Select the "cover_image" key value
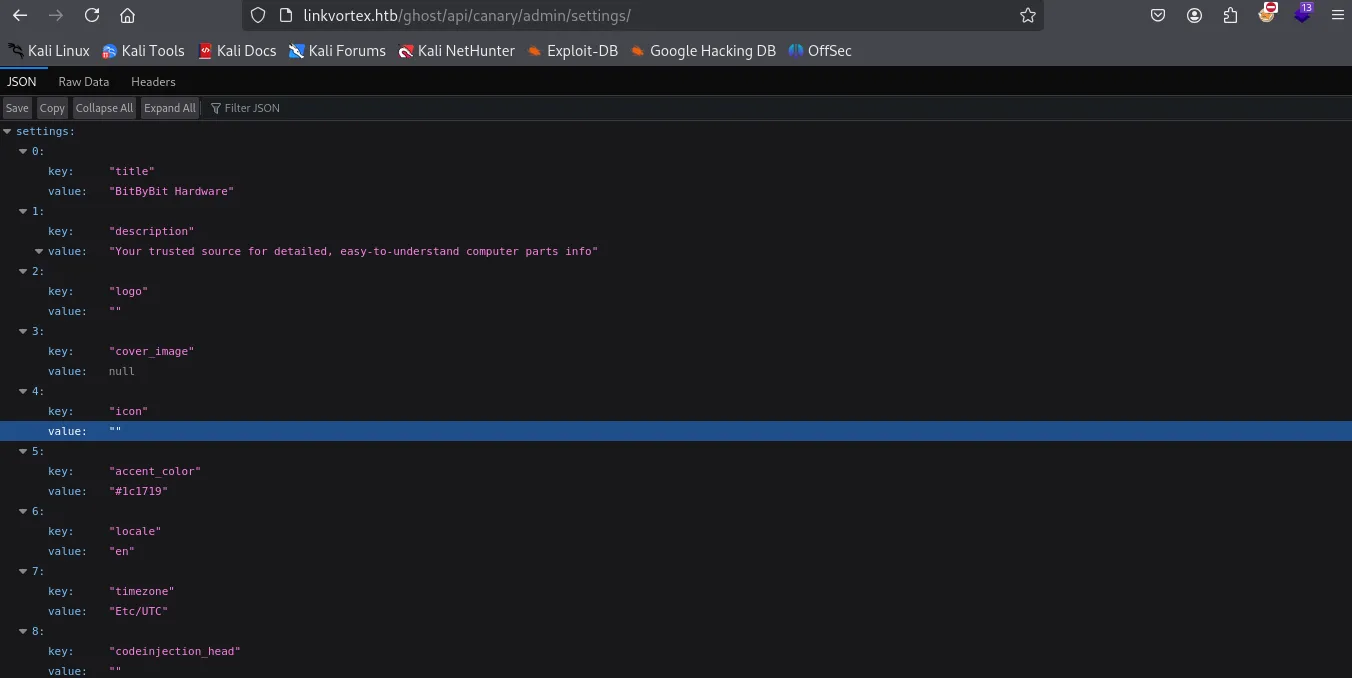 point(151,351)
